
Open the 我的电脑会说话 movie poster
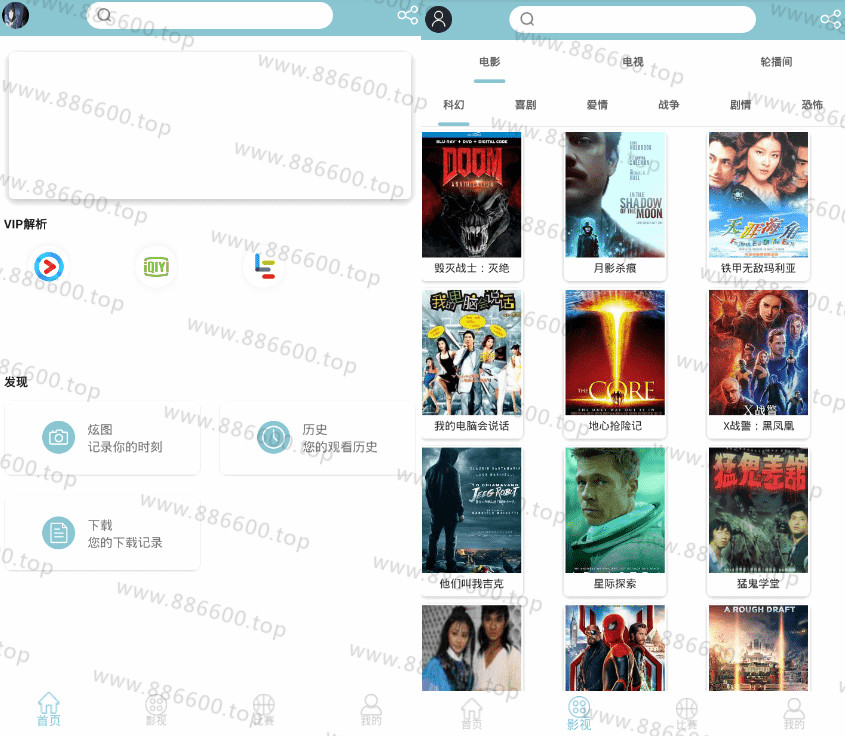[472, 352]
